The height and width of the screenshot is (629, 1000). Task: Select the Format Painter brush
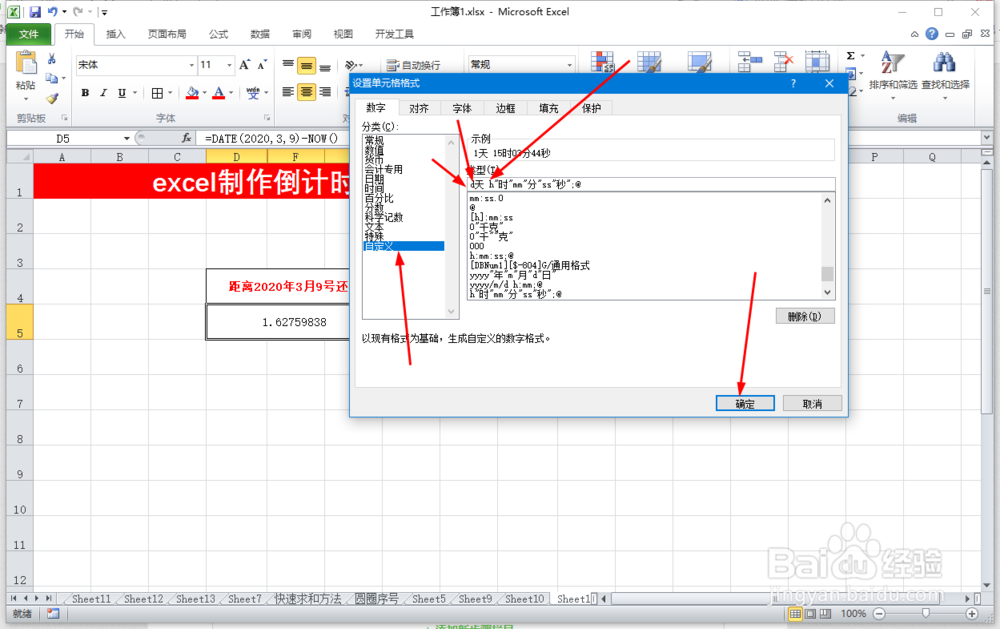[x=52, y=98]
